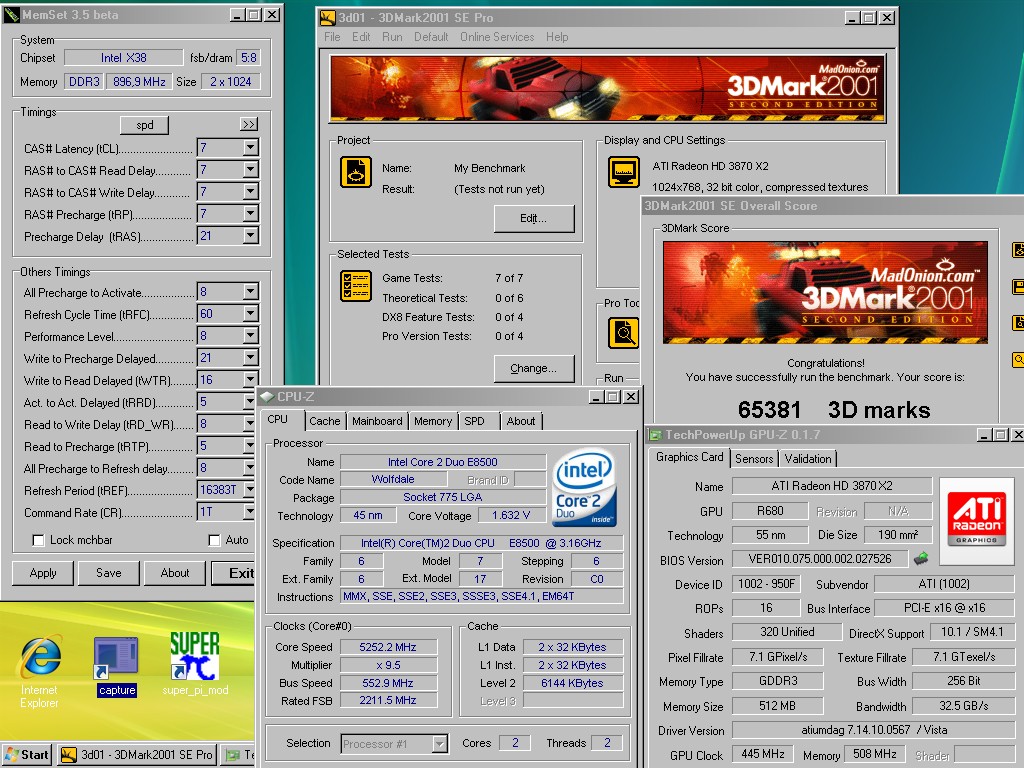
Task: Click the 3DMark2001 SE Pro taskbar button
Action: pos(137,755)
